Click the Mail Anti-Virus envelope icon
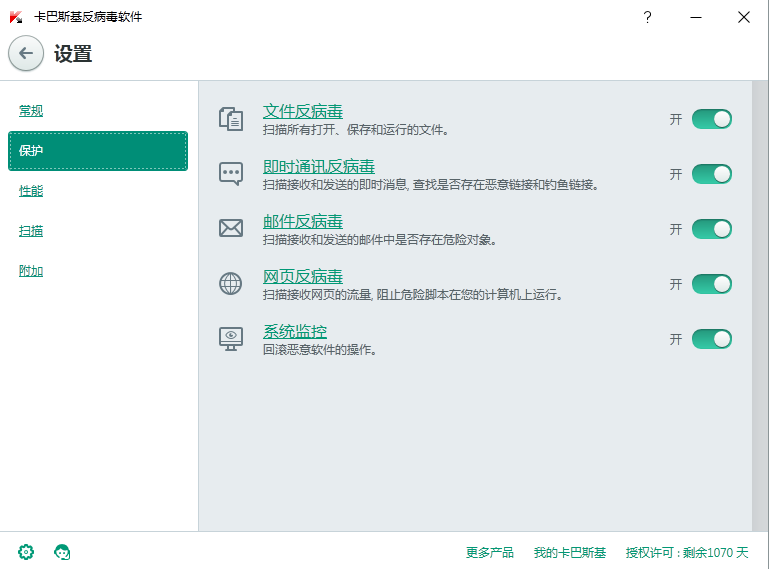The image size is (769, 569). tap(231, 229)
